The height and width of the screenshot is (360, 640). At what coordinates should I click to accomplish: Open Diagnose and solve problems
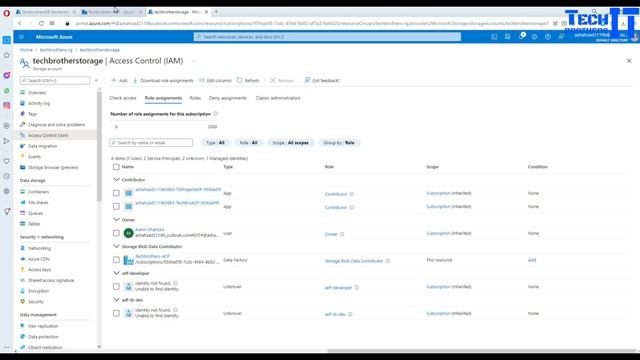pos(56,124)
